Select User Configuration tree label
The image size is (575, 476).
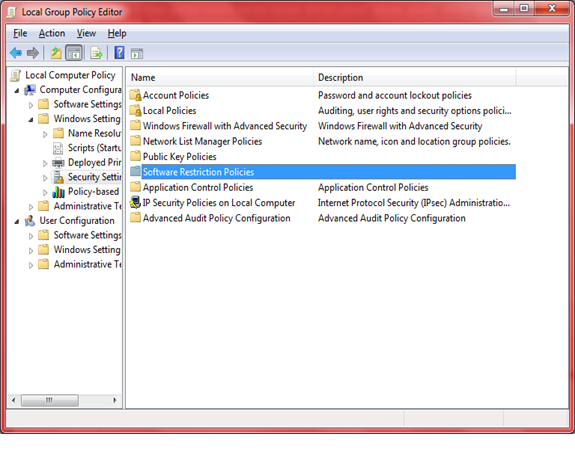pyautogui.click(x=77, y=221)
